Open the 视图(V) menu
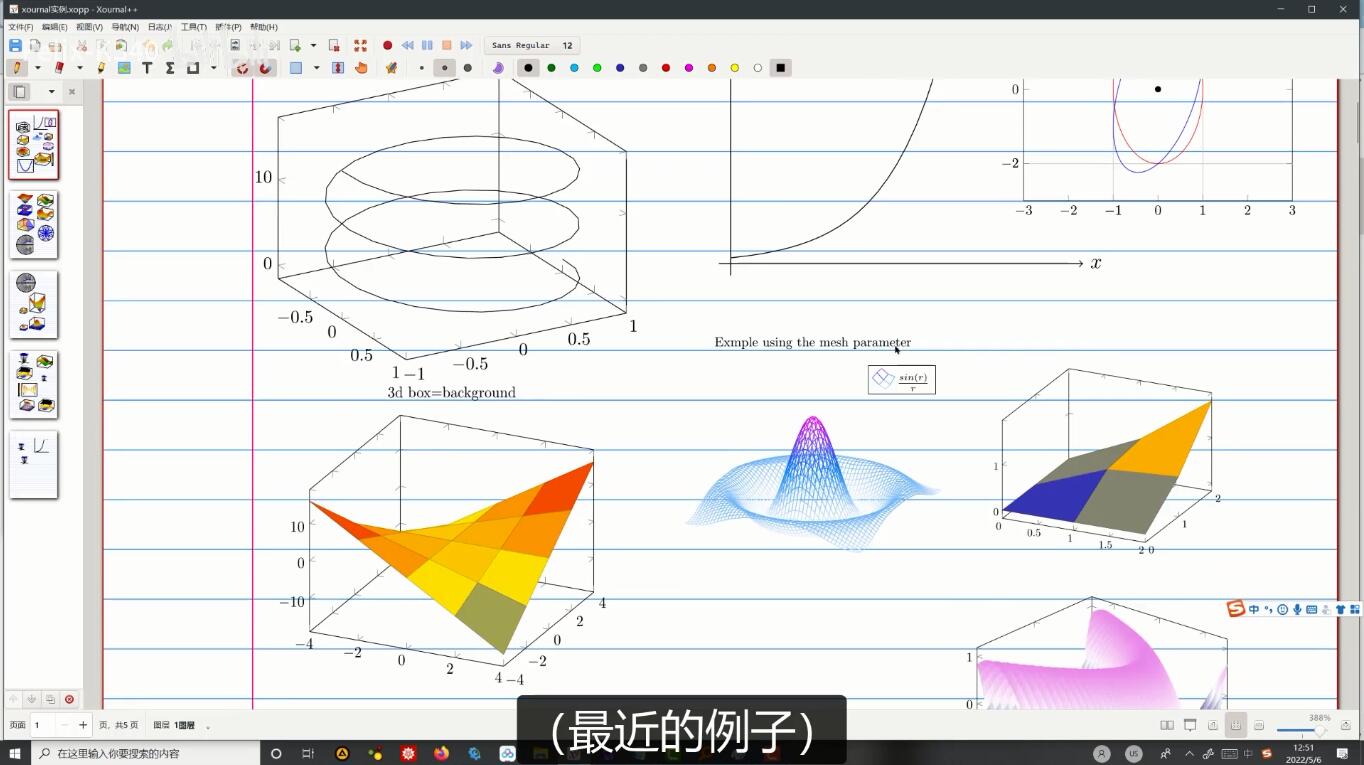1364x765 pixels. pyautogui.click(x=89, y=27)
